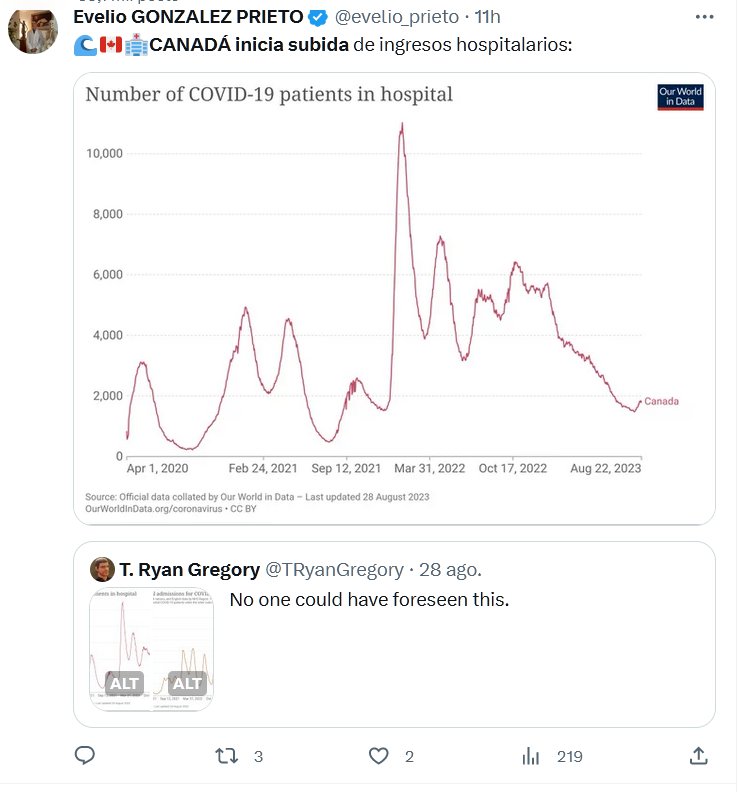This screenshot has width=738, height=792.
Task: Like the tweet with the heart icon
Action: coord(379,756)
